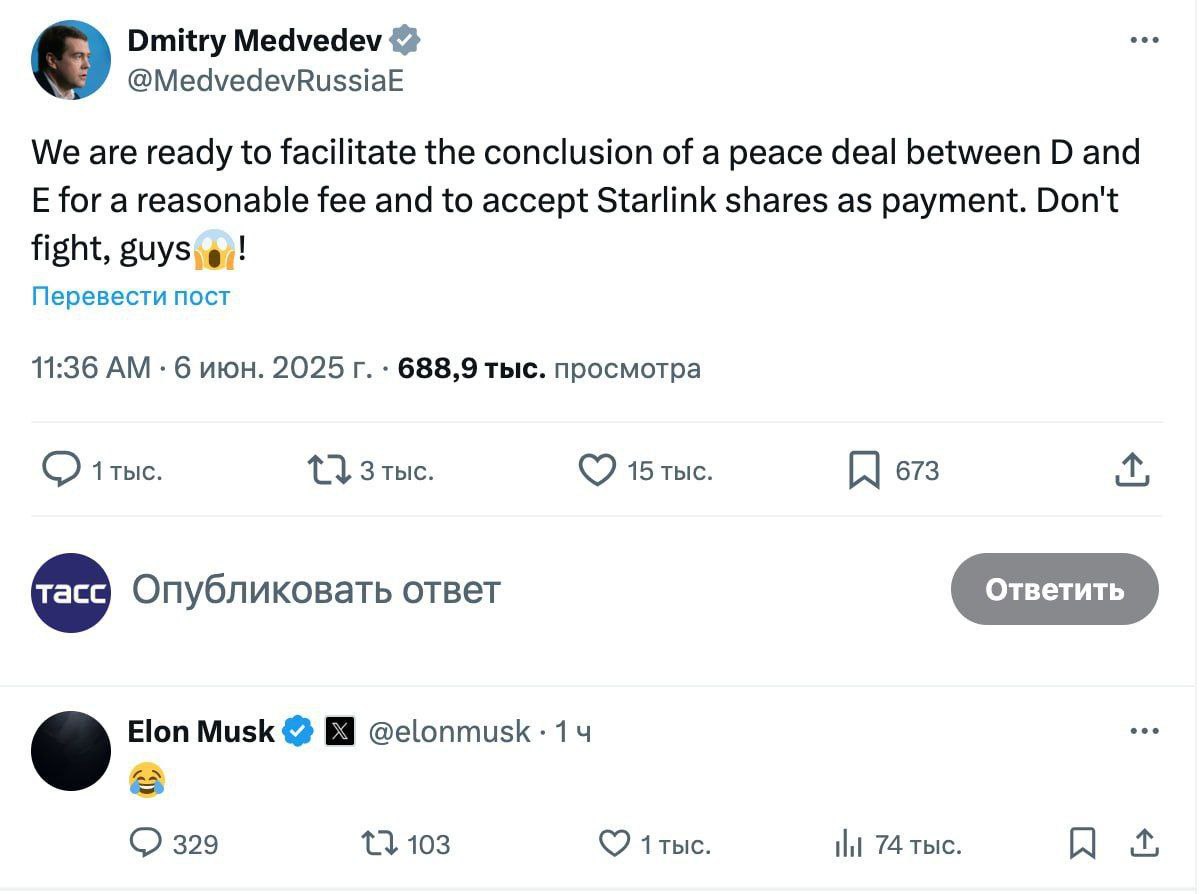Bookmark Elon Musk's reply
1200x894 pixels.
tap(1082, 844)
